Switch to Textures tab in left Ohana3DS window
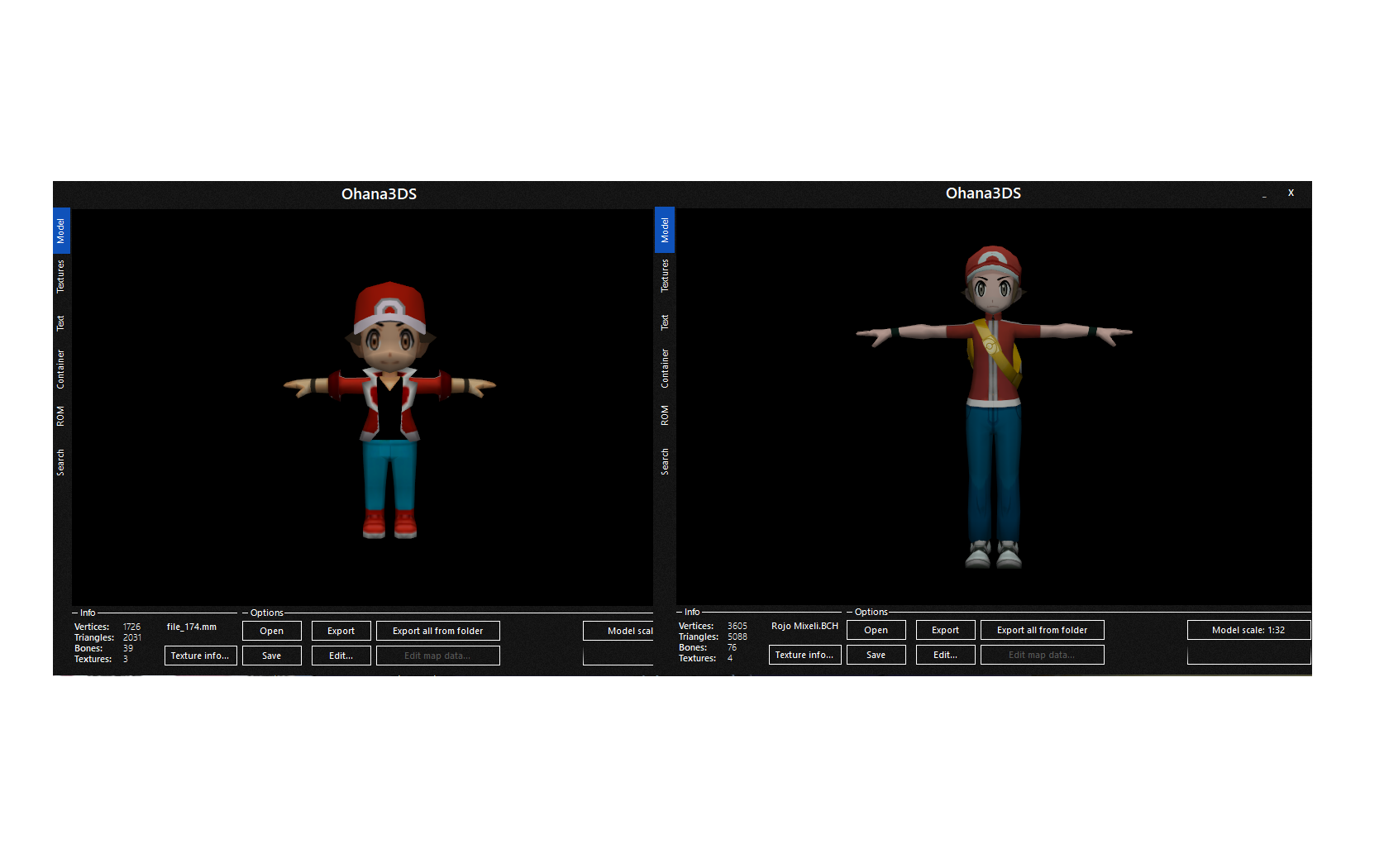 [x=60, y=276]
